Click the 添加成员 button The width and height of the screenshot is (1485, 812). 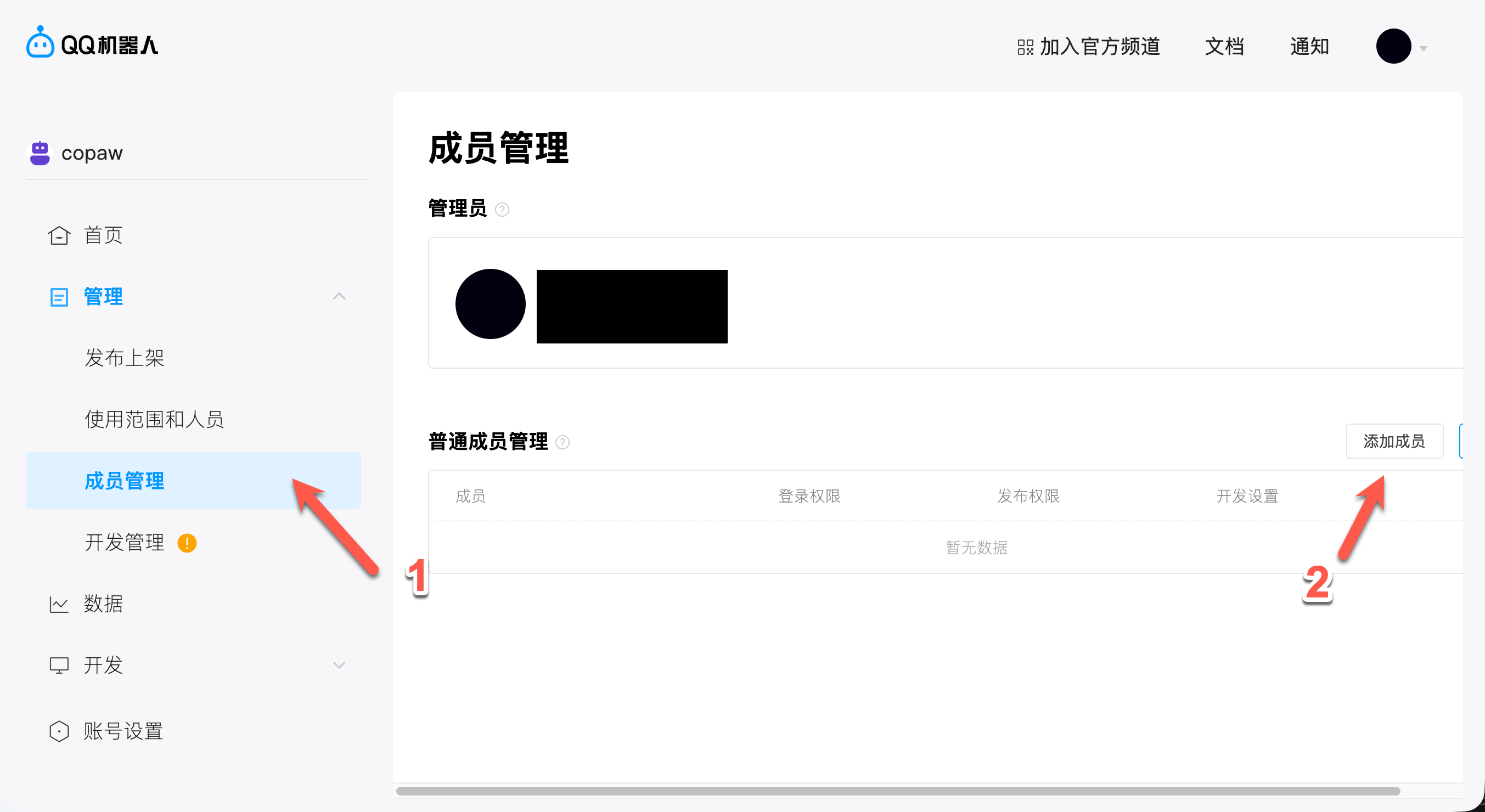1394,441
